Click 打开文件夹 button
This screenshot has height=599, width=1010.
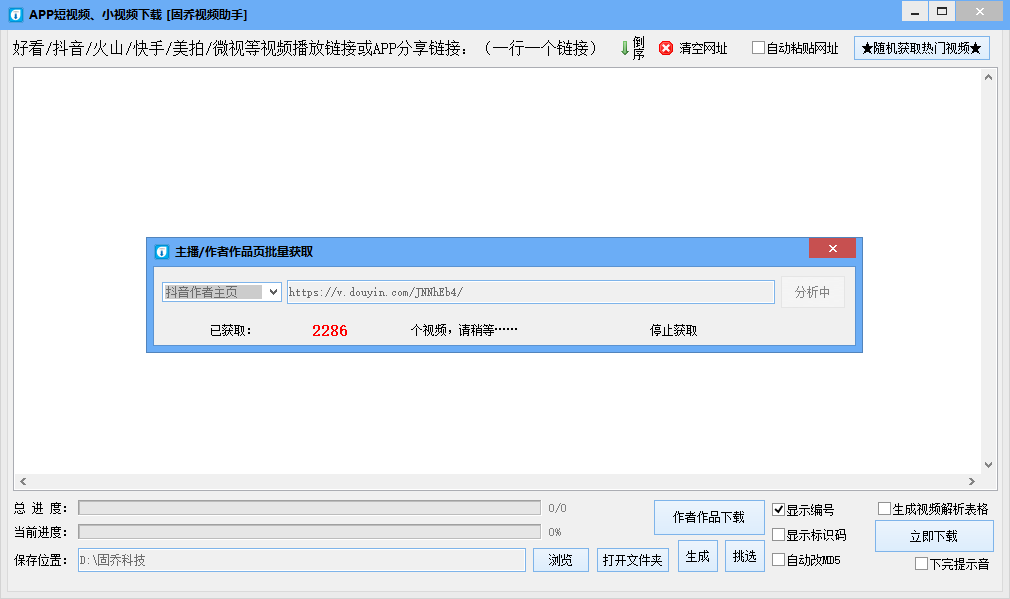633,560
